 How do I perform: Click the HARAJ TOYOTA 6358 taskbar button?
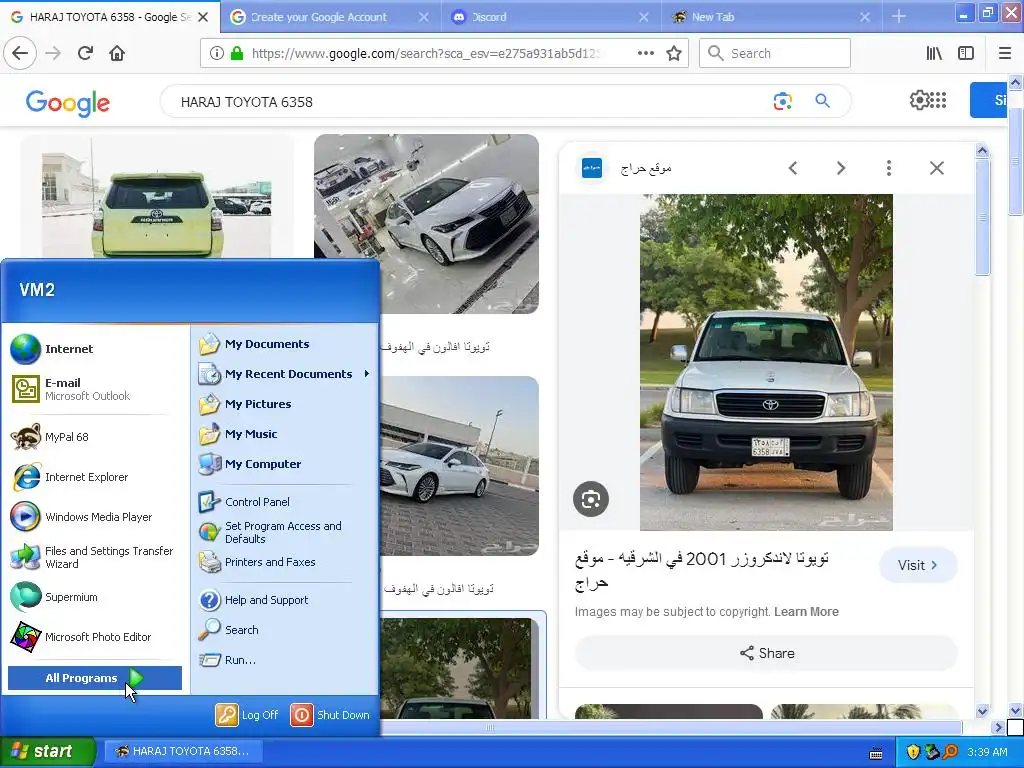pos(184,751)
